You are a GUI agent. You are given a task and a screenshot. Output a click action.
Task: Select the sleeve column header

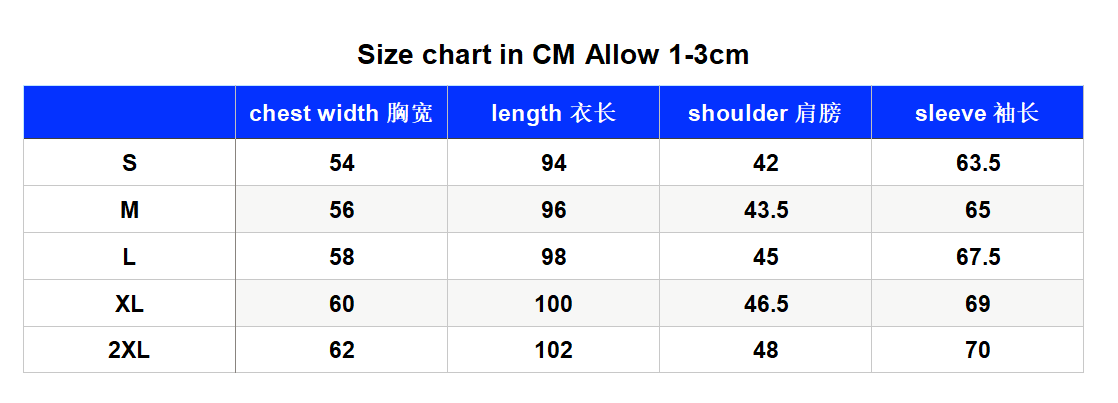pyautogui.click(x=977, y=113)
